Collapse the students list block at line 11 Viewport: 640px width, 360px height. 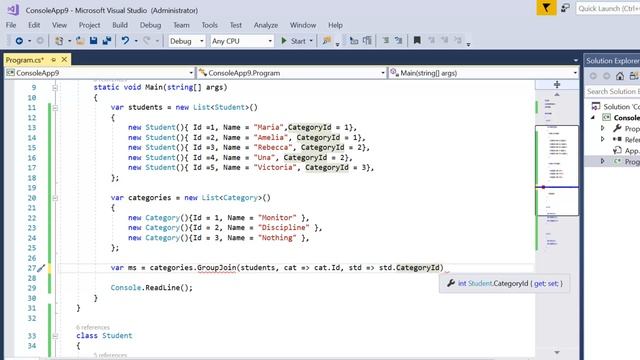point(55,108)
